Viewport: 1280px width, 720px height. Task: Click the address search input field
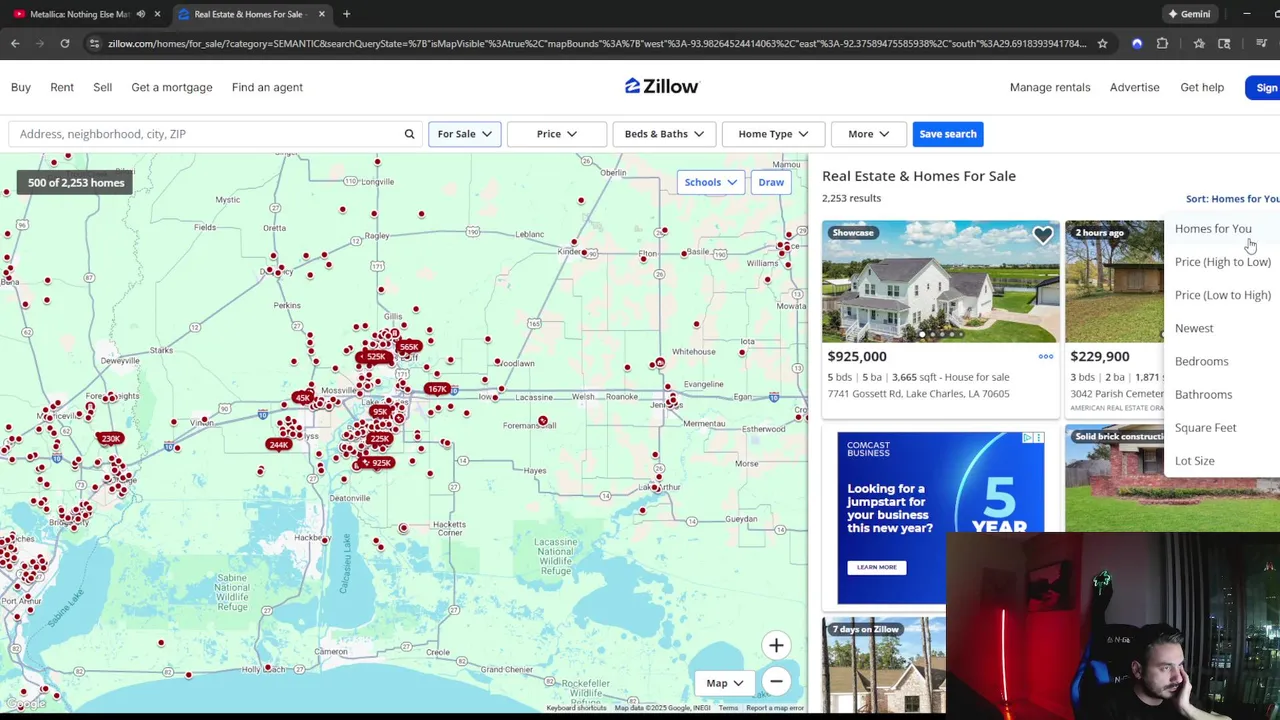[205, 134]
